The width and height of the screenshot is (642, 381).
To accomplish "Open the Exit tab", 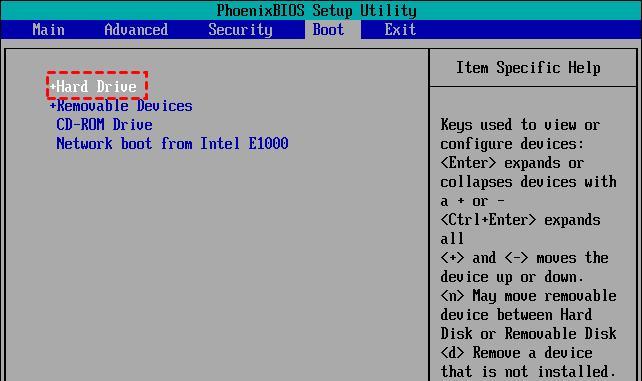I will [400, 29].
